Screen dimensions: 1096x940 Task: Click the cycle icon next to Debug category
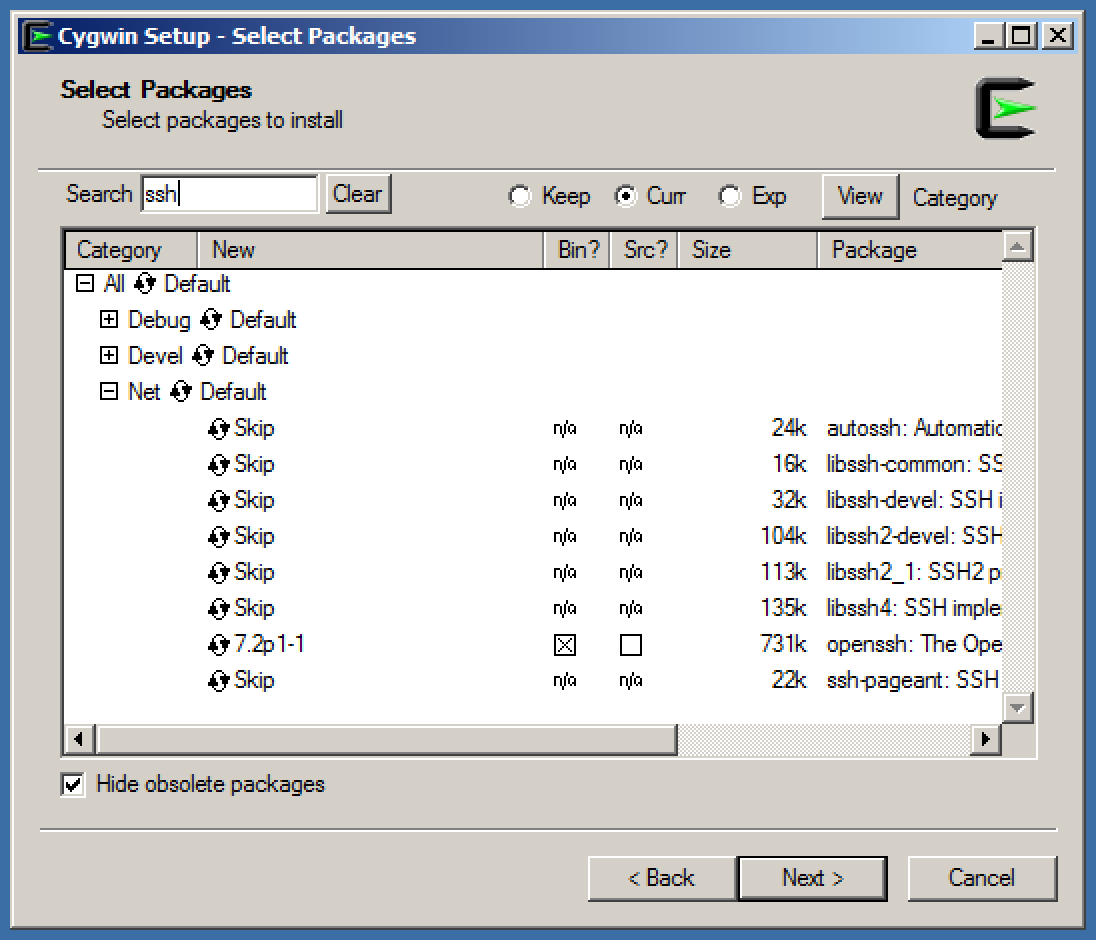pyautogui.click(x=210, y=320)
